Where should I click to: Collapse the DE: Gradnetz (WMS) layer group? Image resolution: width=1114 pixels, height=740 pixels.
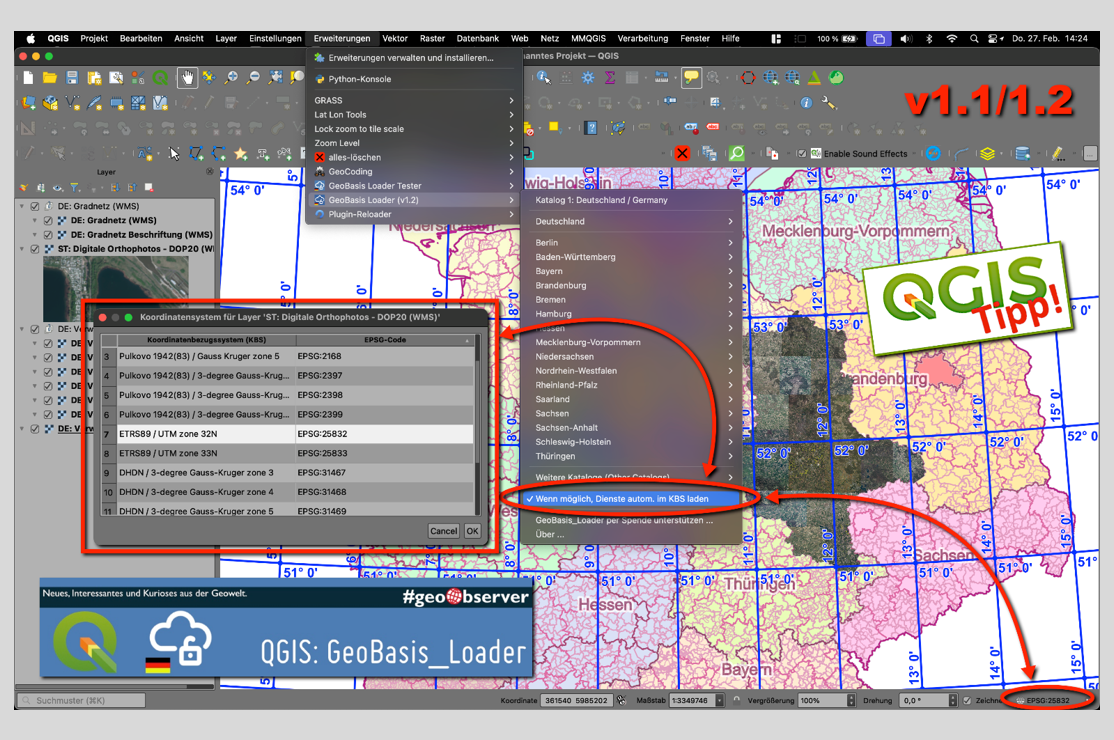[21, 207]
